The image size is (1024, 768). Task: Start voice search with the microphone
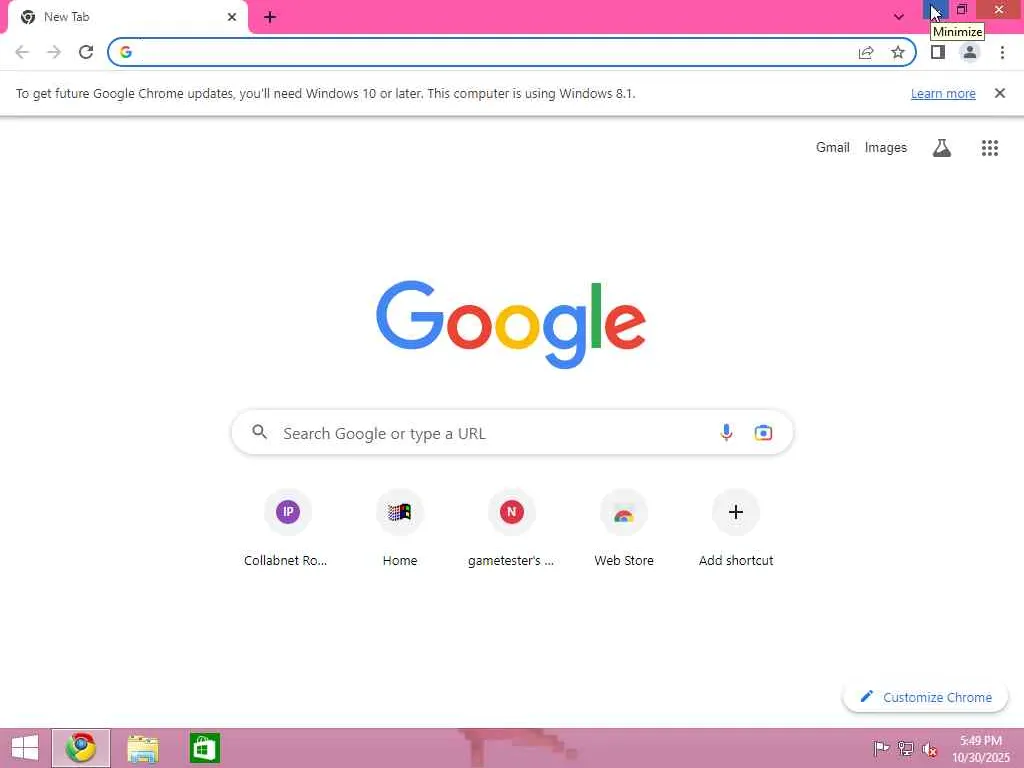pyautogui.click(x=726, y=432)
